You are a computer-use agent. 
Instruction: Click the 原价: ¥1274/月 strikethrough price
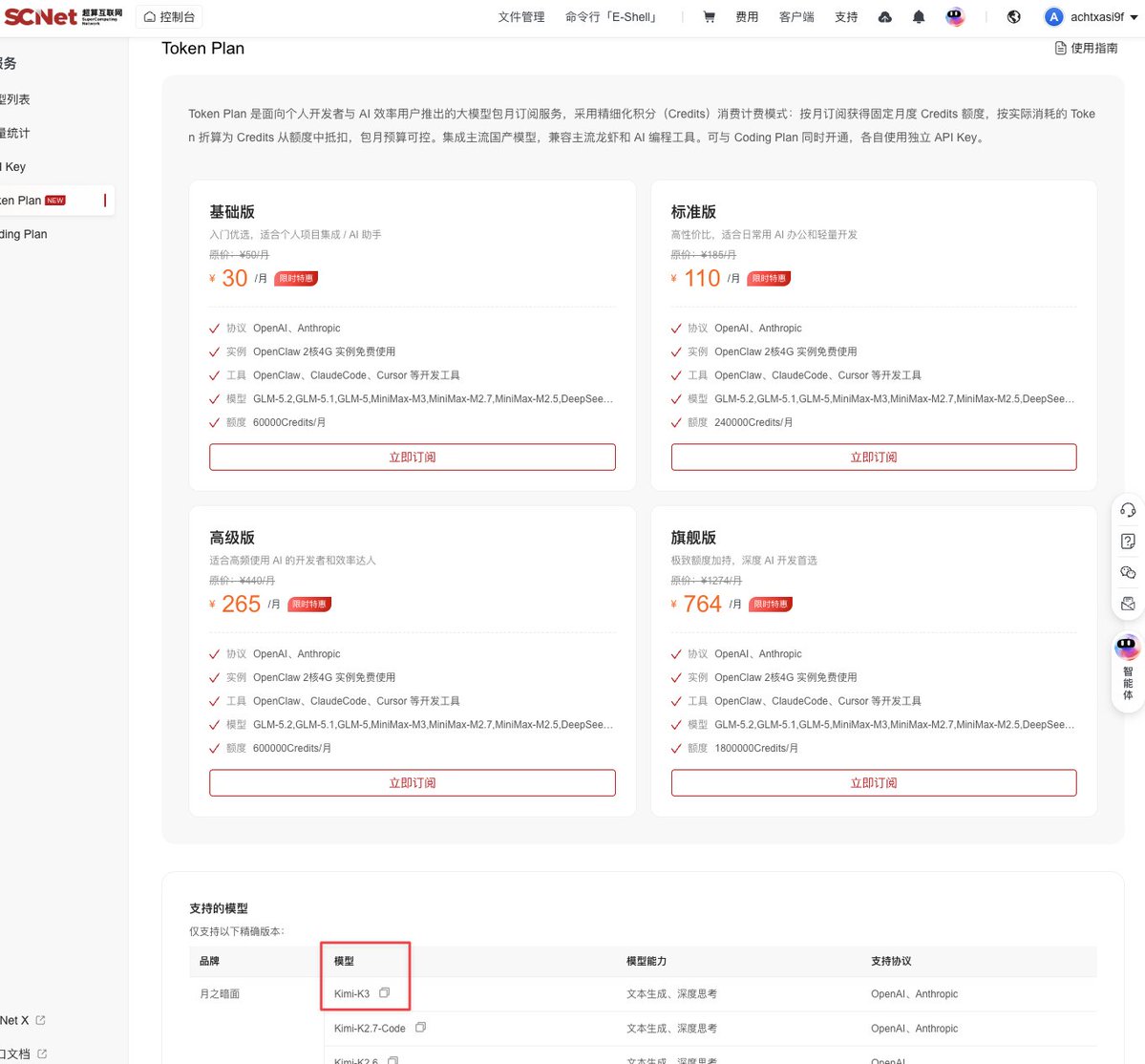click(x=706, y=581)
